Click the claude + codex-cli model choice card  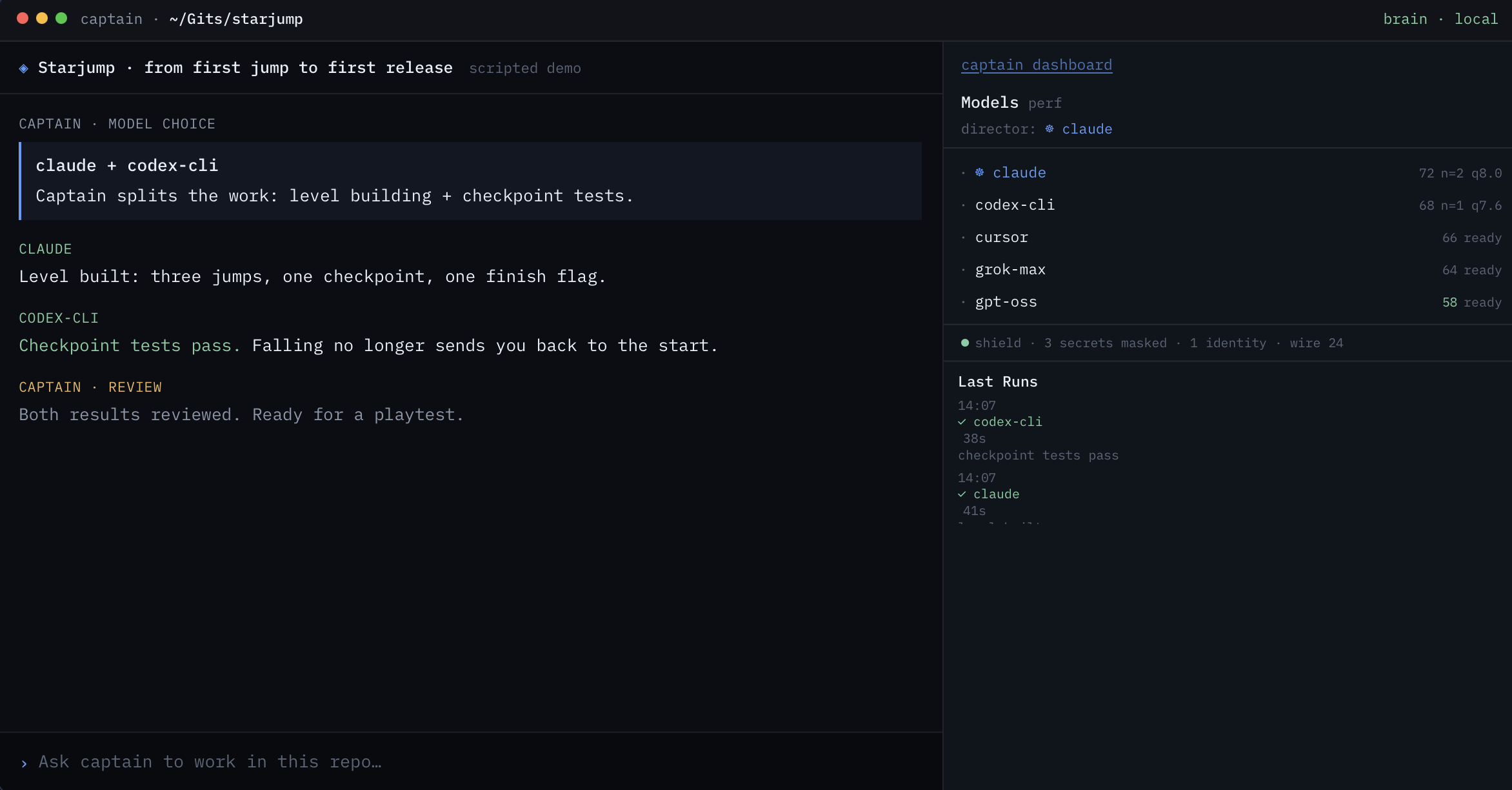click(470, 181)
